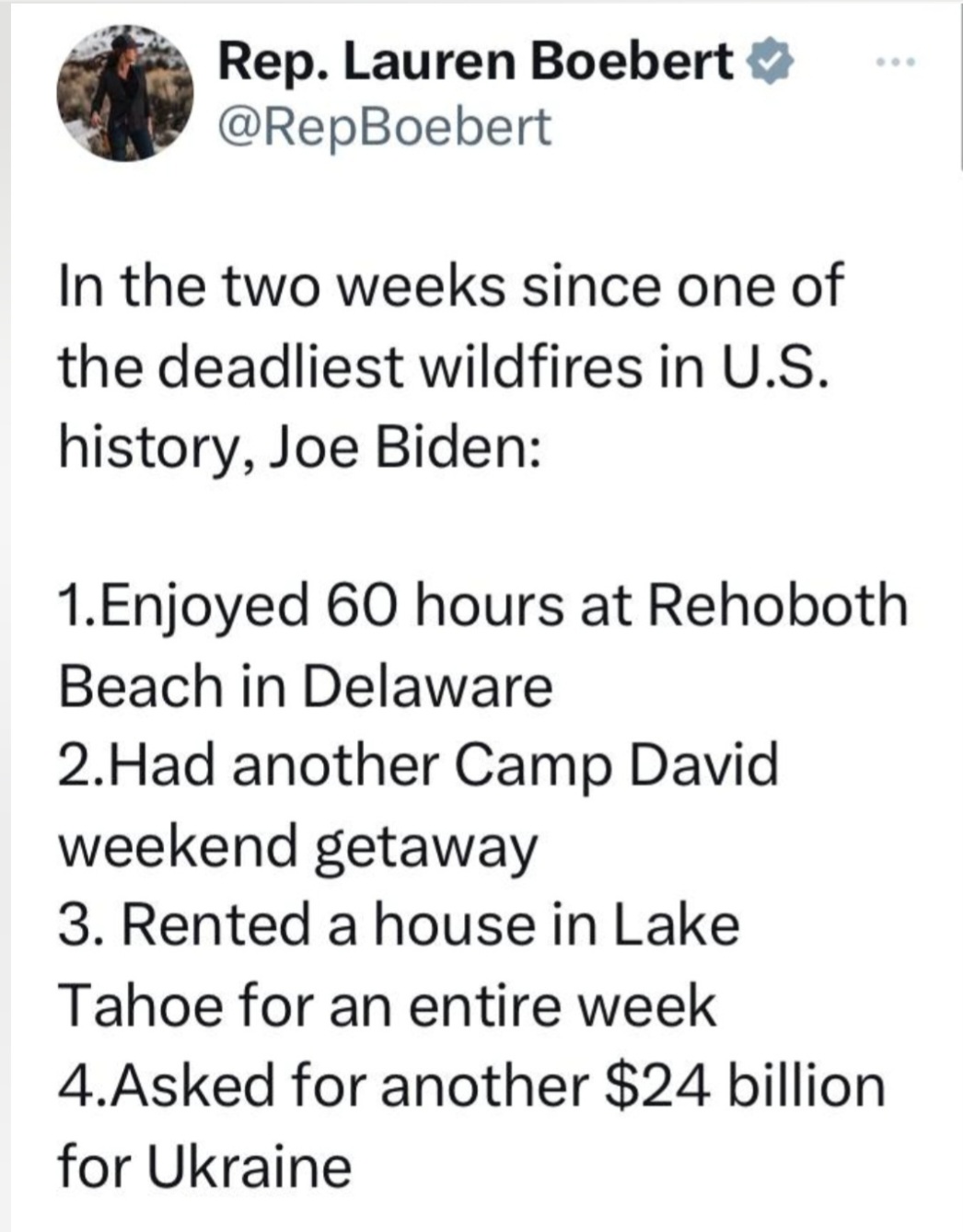Click the text "Beach in Delaware"
Image resolution: width=963 pixels, height=1232 pixels.
(306, 687)
